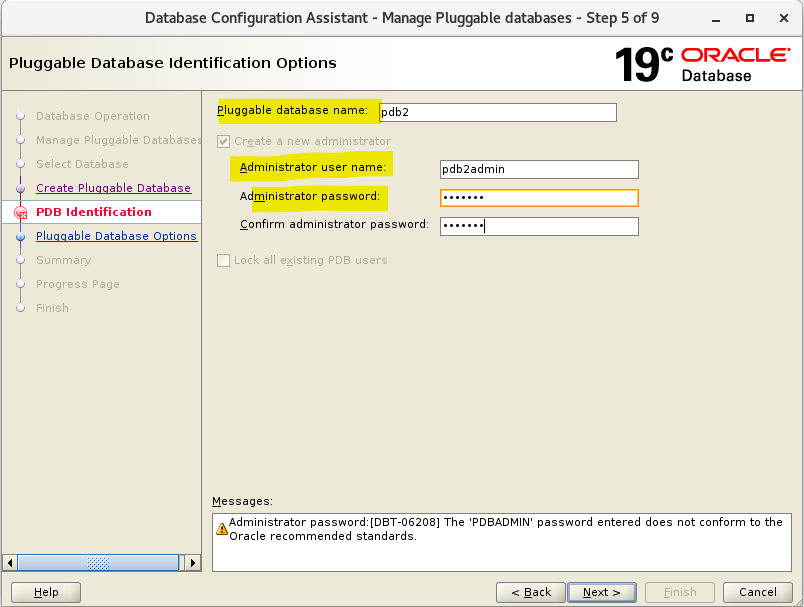The height and width of the screenshot is (607, 804).
Task: Click Database Operation step label
Action: tap(93, 116)
